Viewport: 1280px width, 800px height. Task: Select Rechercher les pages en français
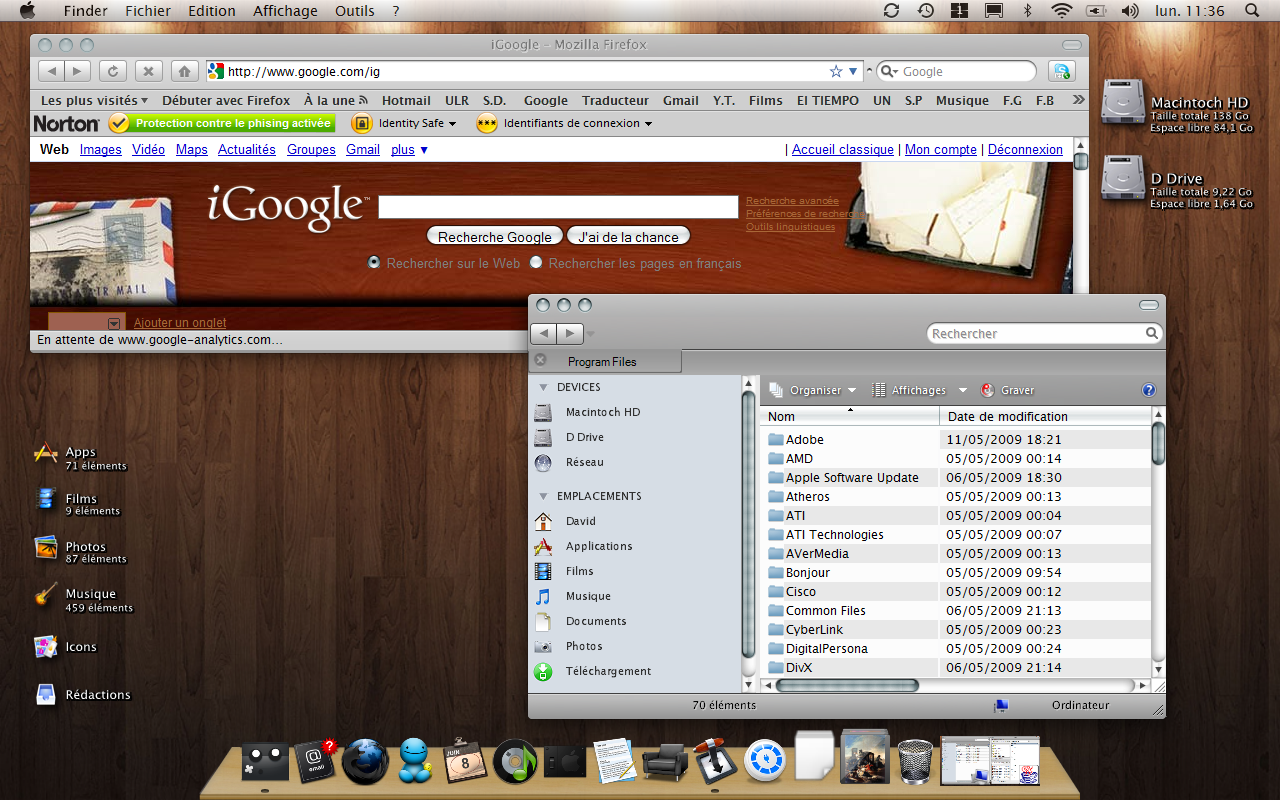pos(536,262)
